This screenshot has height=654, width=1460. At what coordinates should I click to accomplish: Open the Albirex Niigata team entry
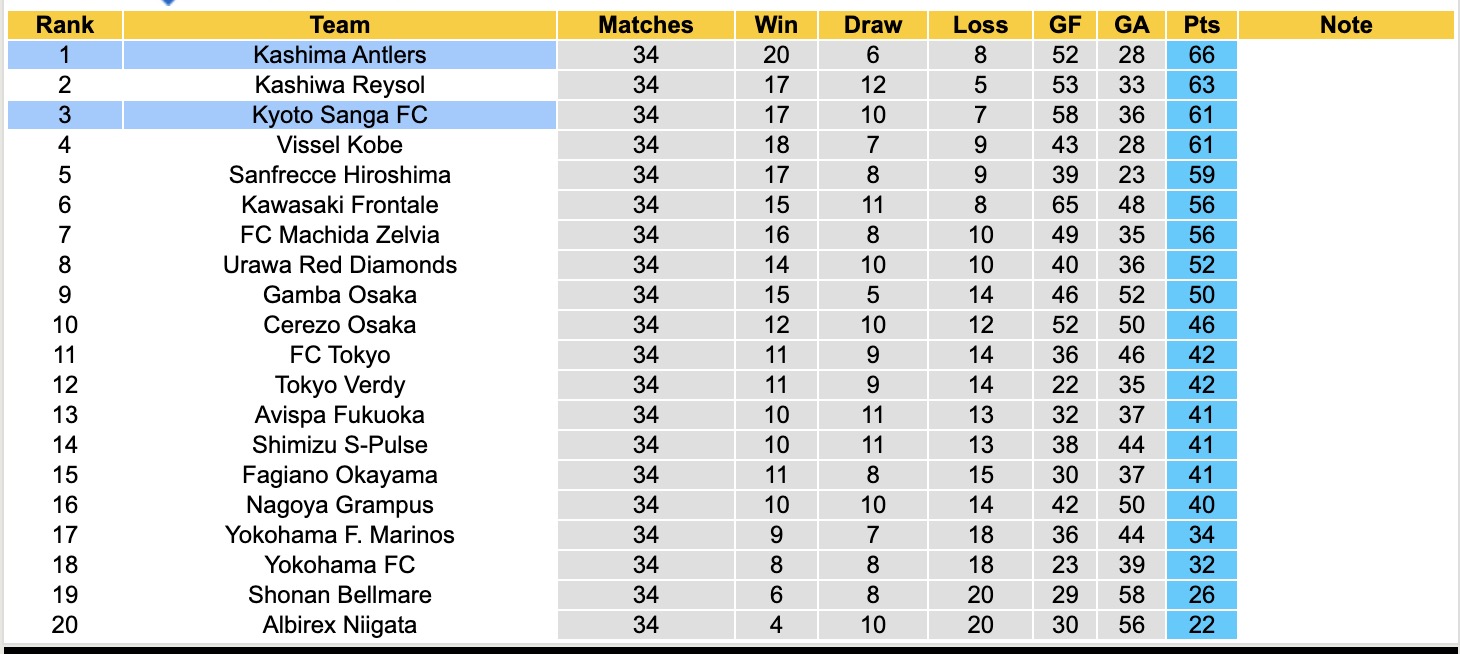coord(340,625)
